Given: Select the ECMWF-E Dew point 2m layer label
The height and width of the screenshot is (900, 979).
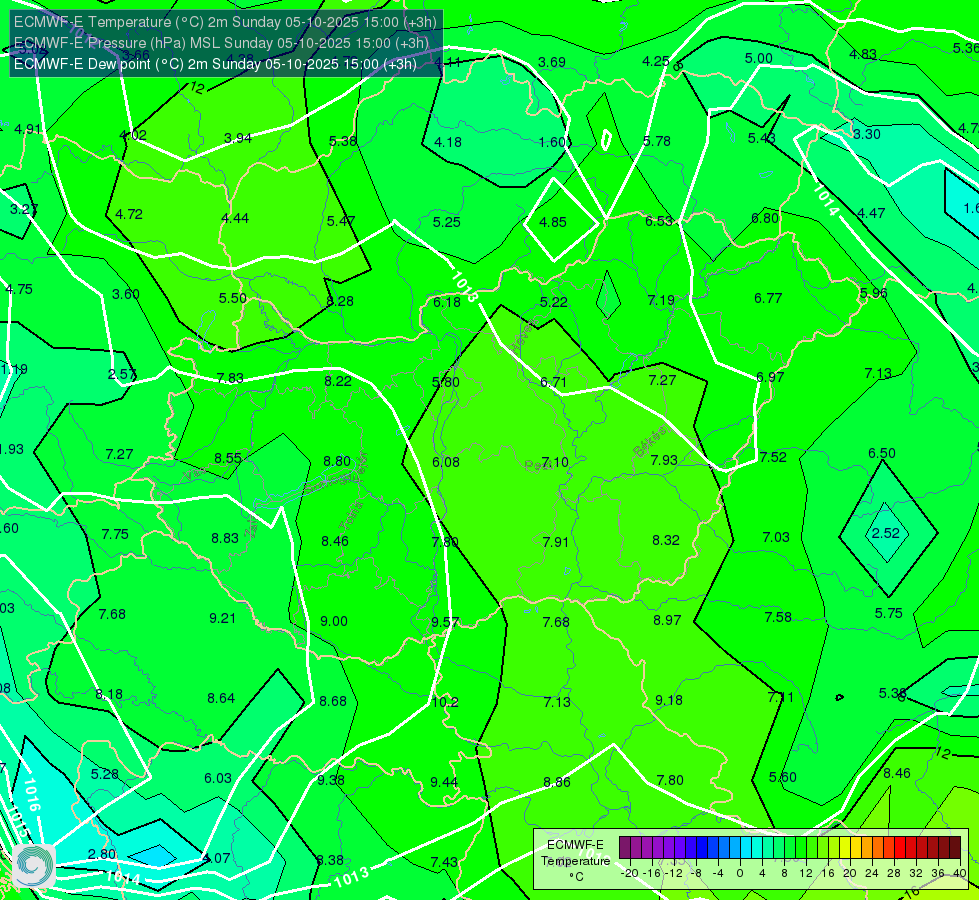Looking at the screenshot, I should [215, 64].
